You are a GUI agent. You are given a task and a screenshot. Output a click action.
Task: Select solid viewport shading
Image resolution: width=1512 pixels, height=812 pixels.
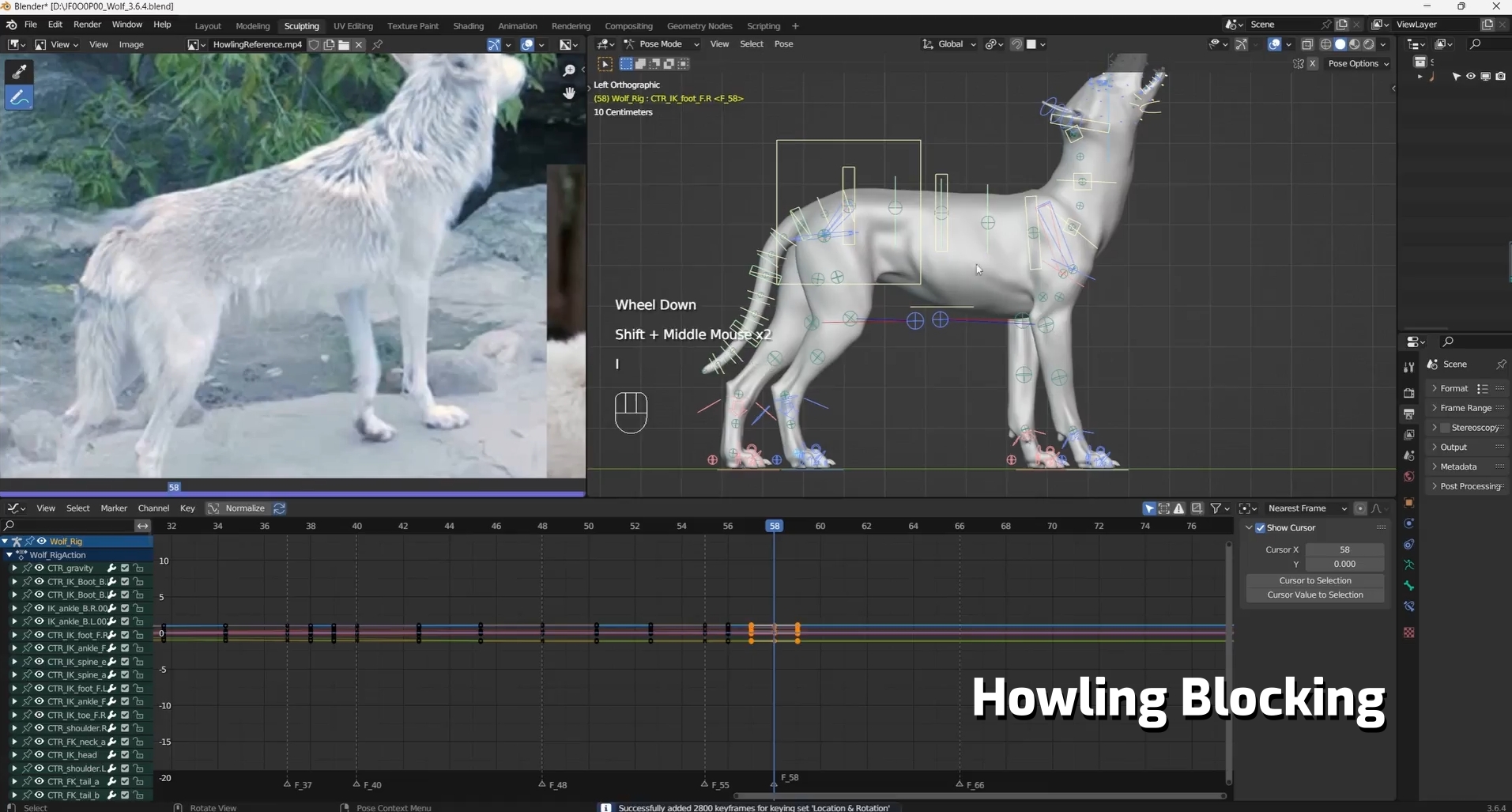point(1340,44)
